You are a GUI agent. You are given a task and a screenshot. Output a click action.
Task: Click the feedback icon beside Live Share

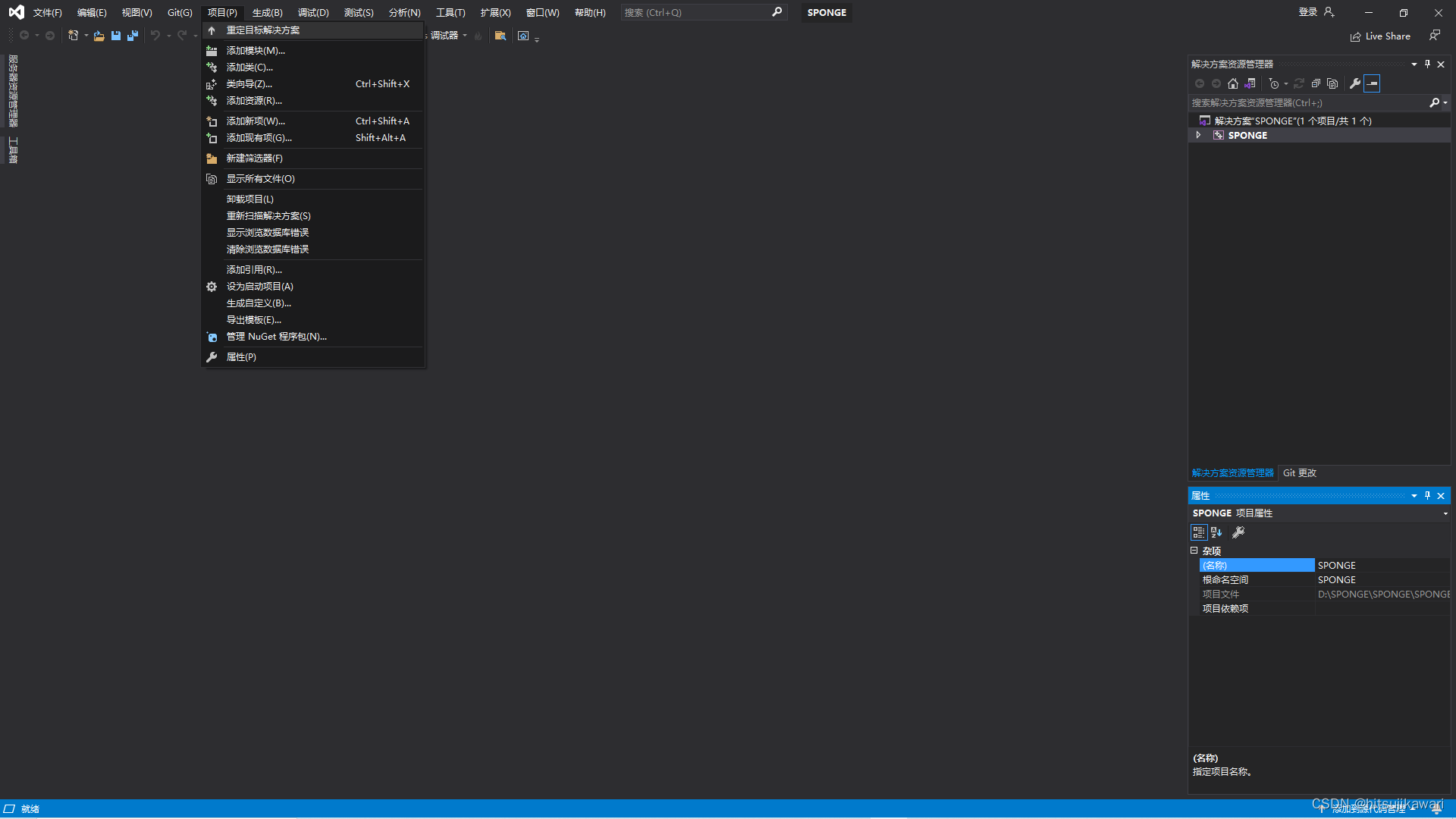click(1434, 36)
